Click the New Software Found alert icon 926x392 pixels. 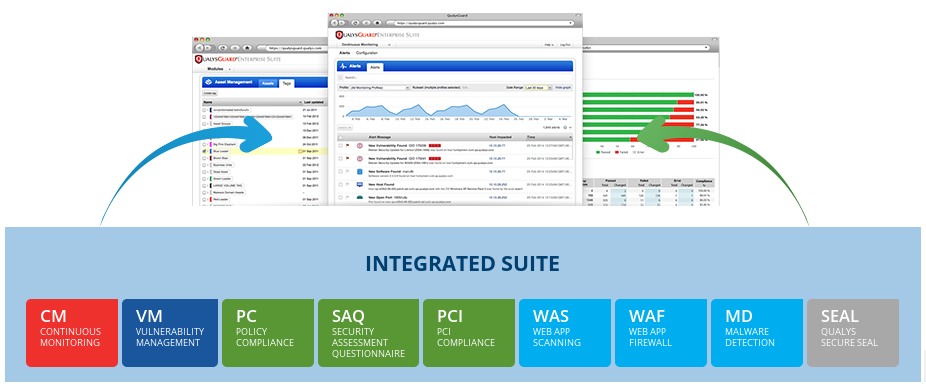(x=359, y=172)
